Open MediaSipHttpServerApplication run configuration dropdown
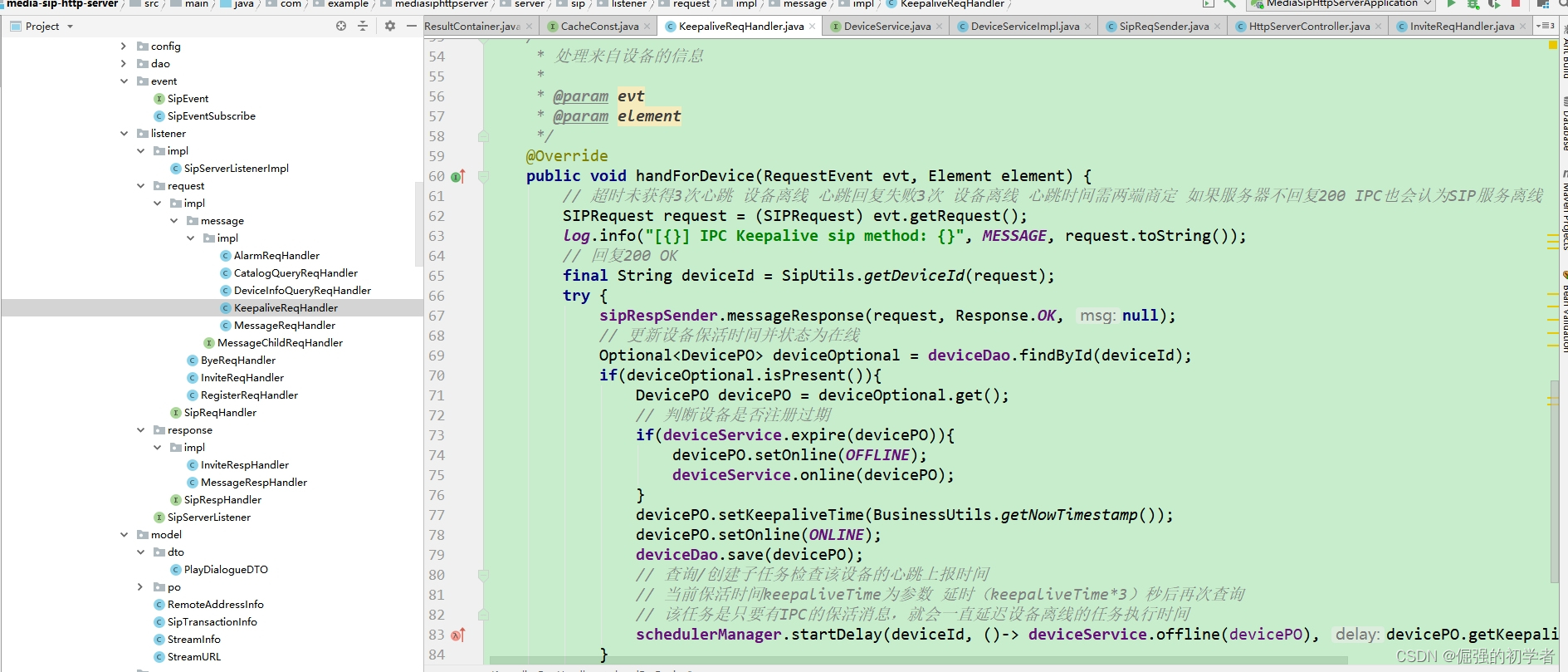This screenshot has width=1568, height=672. [x=1341, y=3]
